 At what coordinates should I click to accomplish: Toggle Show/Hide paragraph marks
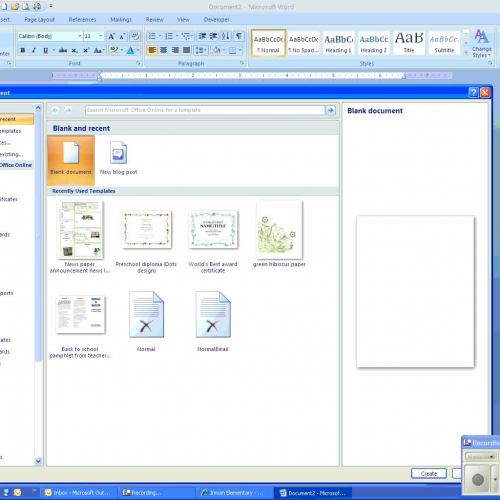(239, 36)
